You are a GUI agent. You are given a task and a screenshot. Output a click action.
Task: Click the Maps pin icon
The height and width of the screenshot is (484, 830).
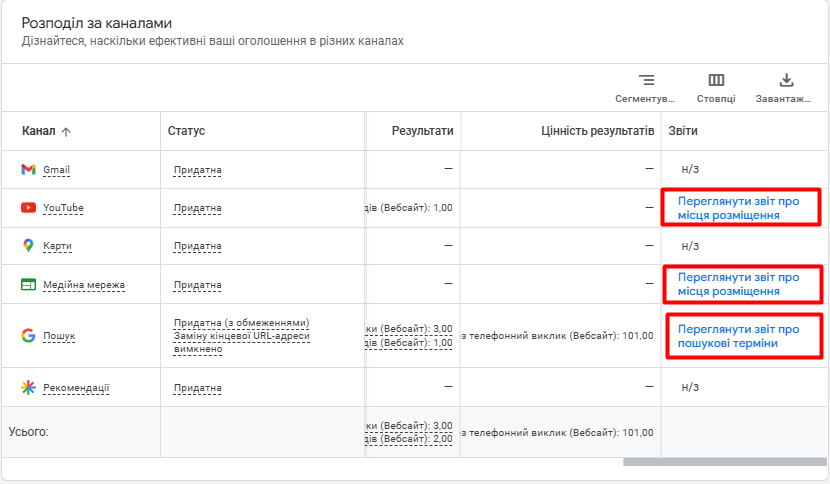[x=28, y=245]
